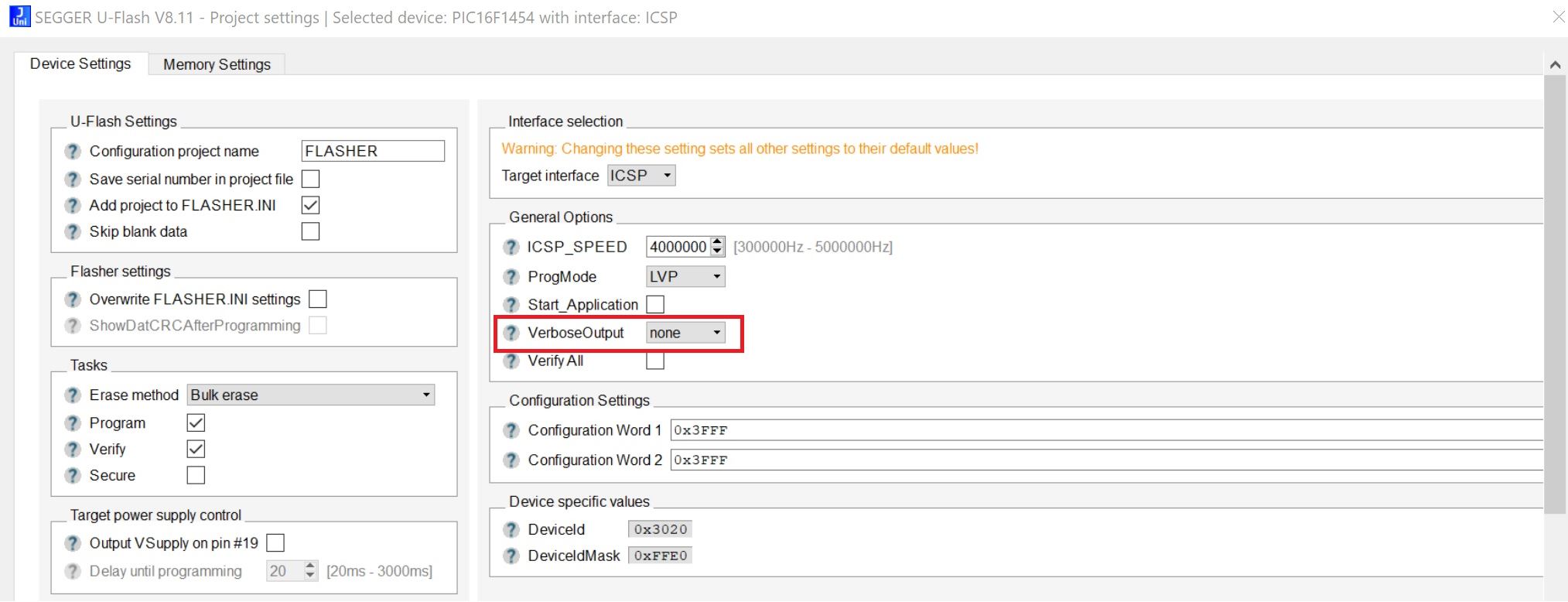Click the Configuration project name field

373,151
